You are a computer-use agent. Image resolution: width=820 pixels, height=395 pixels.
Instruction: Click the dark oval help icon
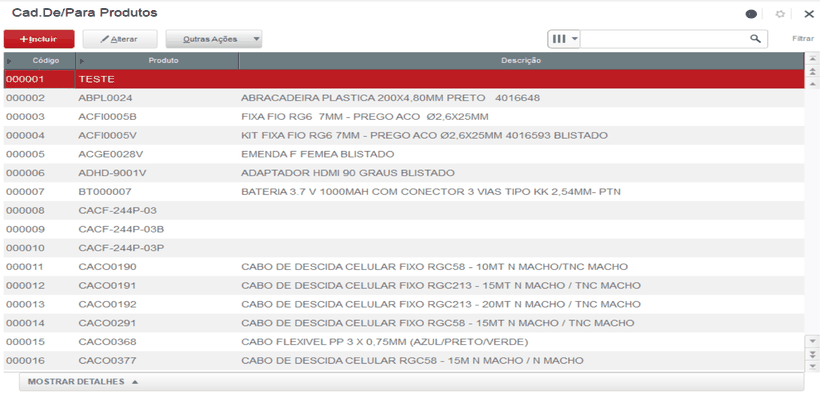(x=751, y=14)
